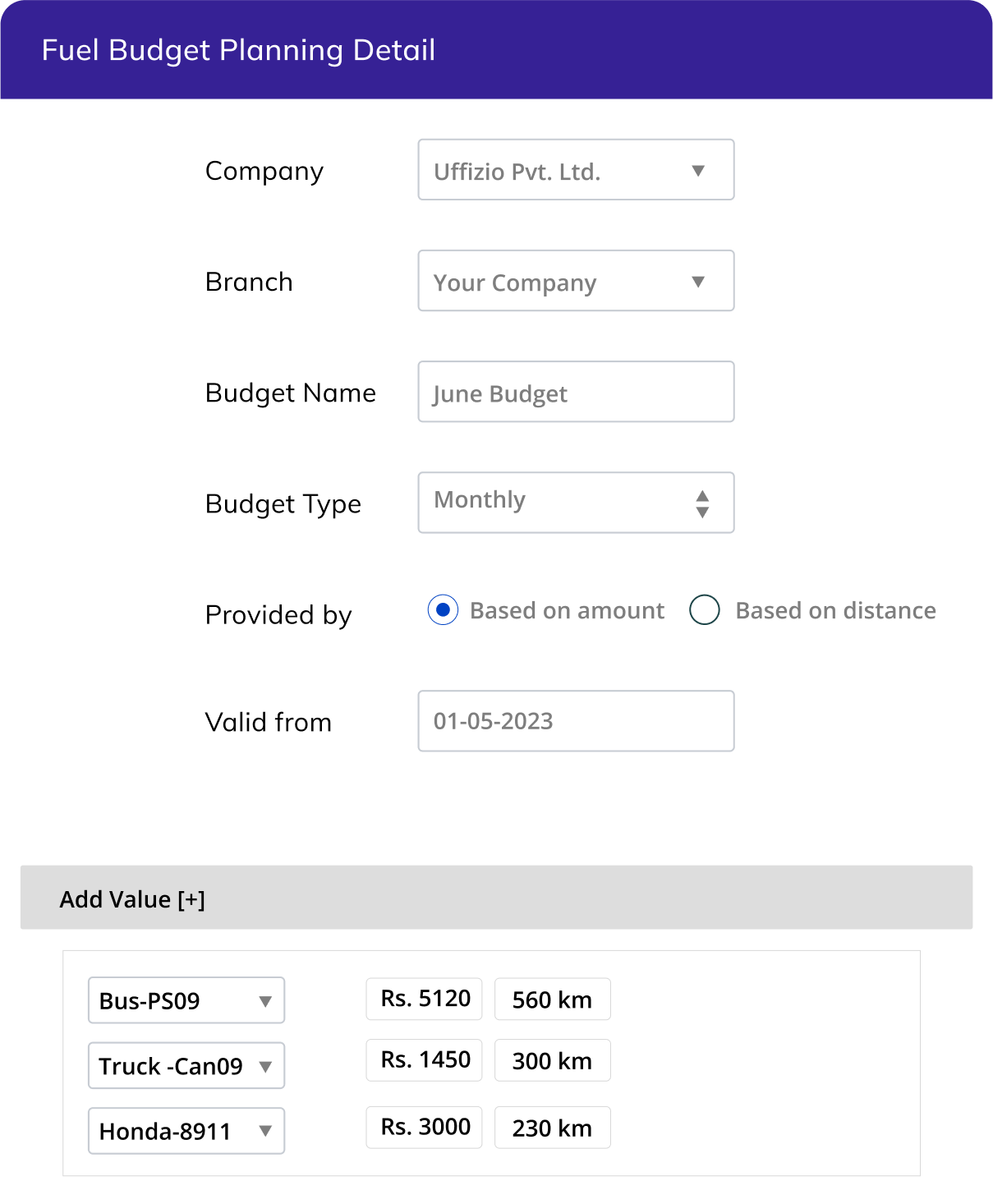Click the 560 km distance field
The image size is (993, 1204).
(x=553, y=999)
